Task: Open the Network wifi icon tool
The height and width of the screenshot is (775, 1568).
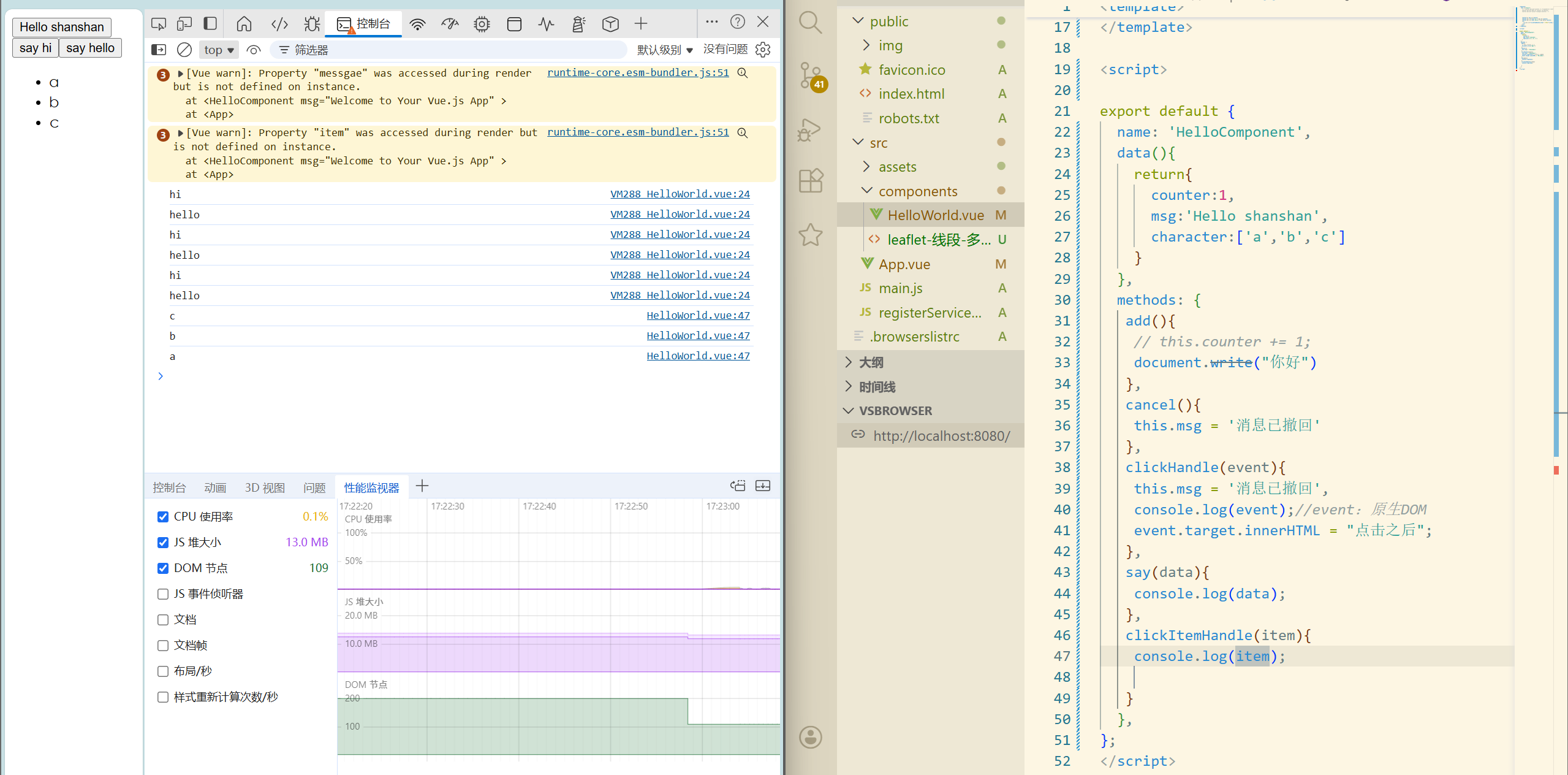Action: coord(417,24)
